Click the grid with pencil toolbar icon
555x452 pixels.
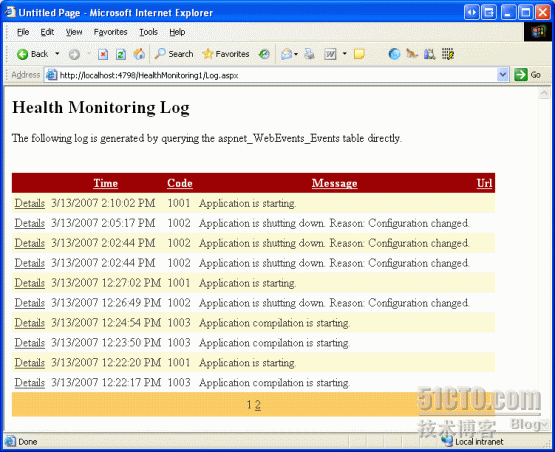pyautogui.click(x=448, y=54)
